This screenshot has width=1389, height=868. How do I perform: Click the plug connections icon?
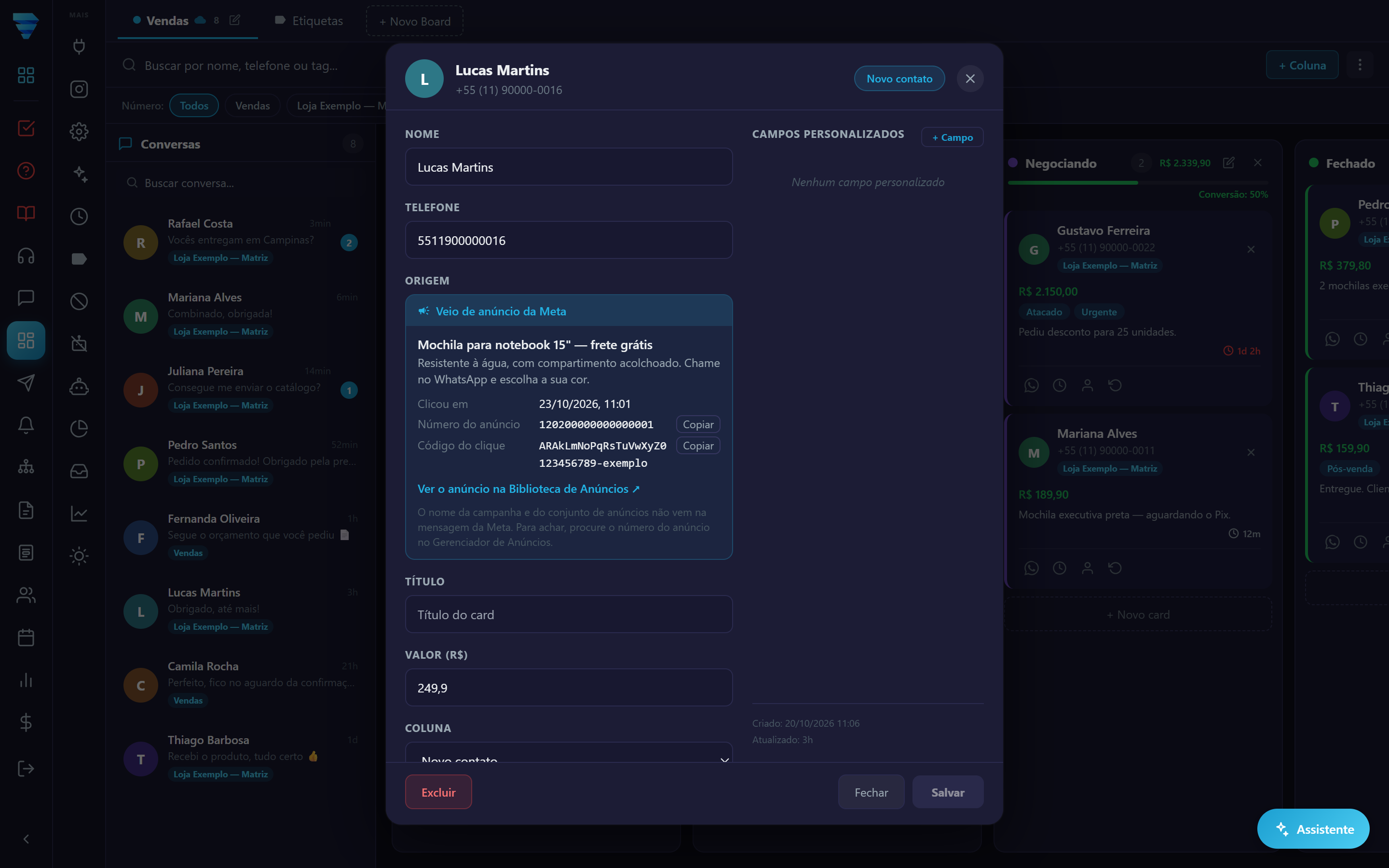click(79, 46)
